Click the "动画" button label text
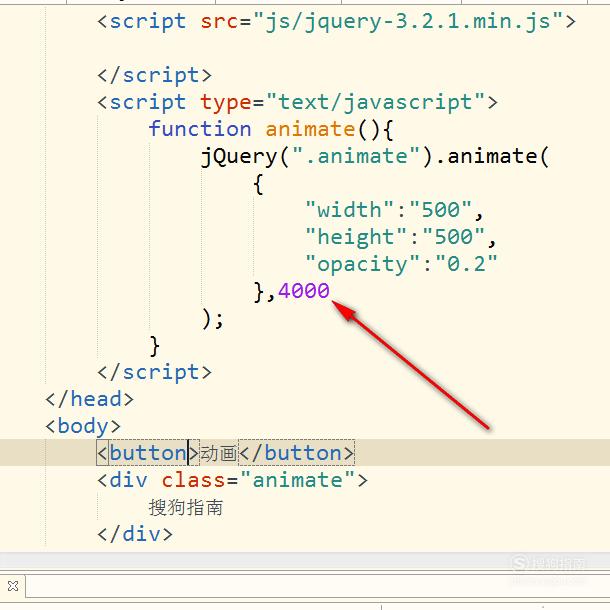Viewport: 610px width, 610px height. pos(219,454)
